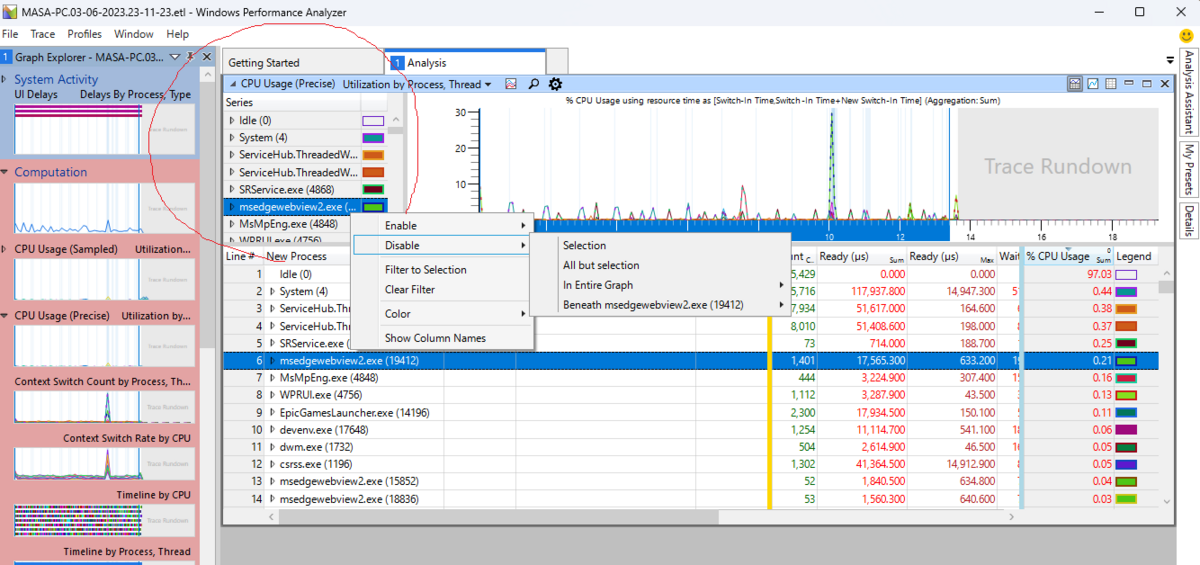Viewport: 1200px width, 565px height.
Task: Select Timeline by CPU graph thumbnail
Action: coord(105,520)
